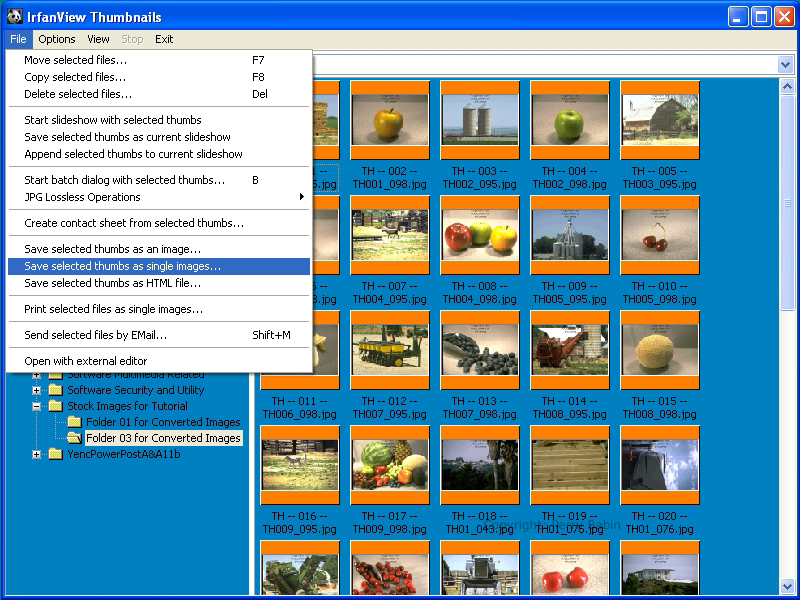The width and height of the screenshot is (800, 600).
Task: Save selected thumbs as current slideshow
Action: click(159, 137)
